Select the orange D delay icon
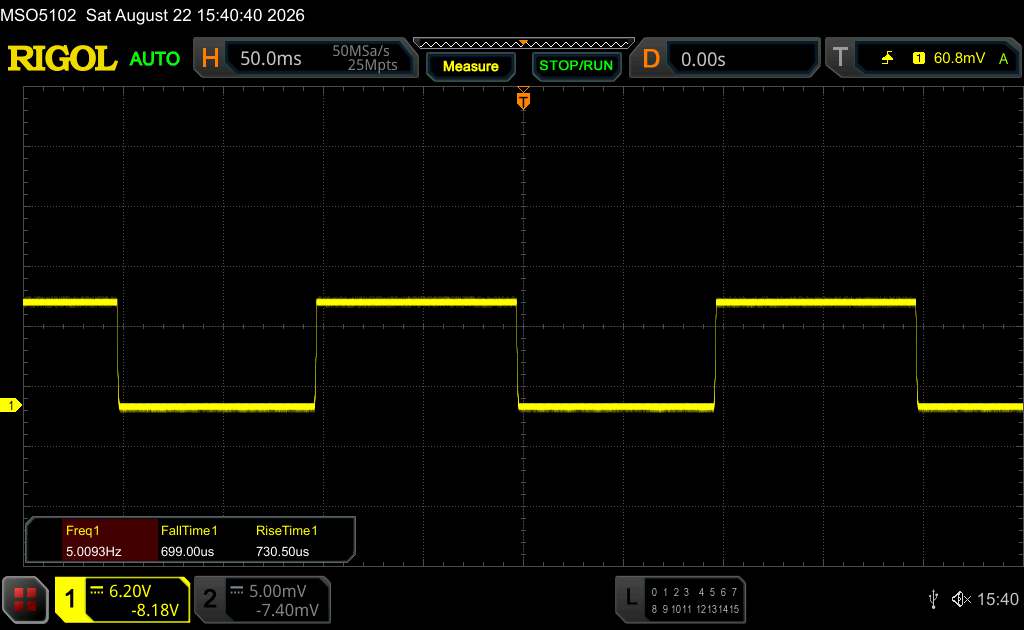Screen dimensions: 1024x630 click(651, 59)
